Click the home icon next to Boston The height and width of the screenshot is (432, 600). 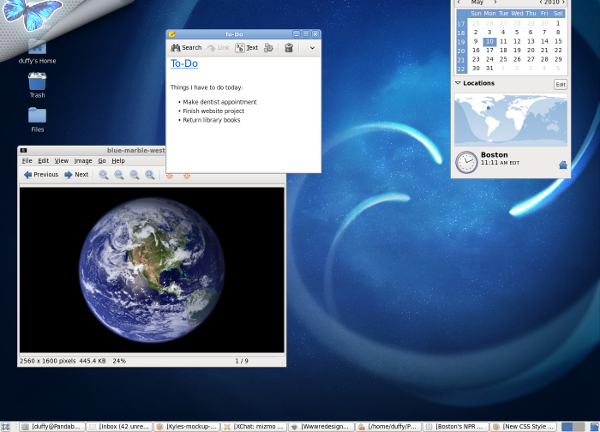[563, 165]
